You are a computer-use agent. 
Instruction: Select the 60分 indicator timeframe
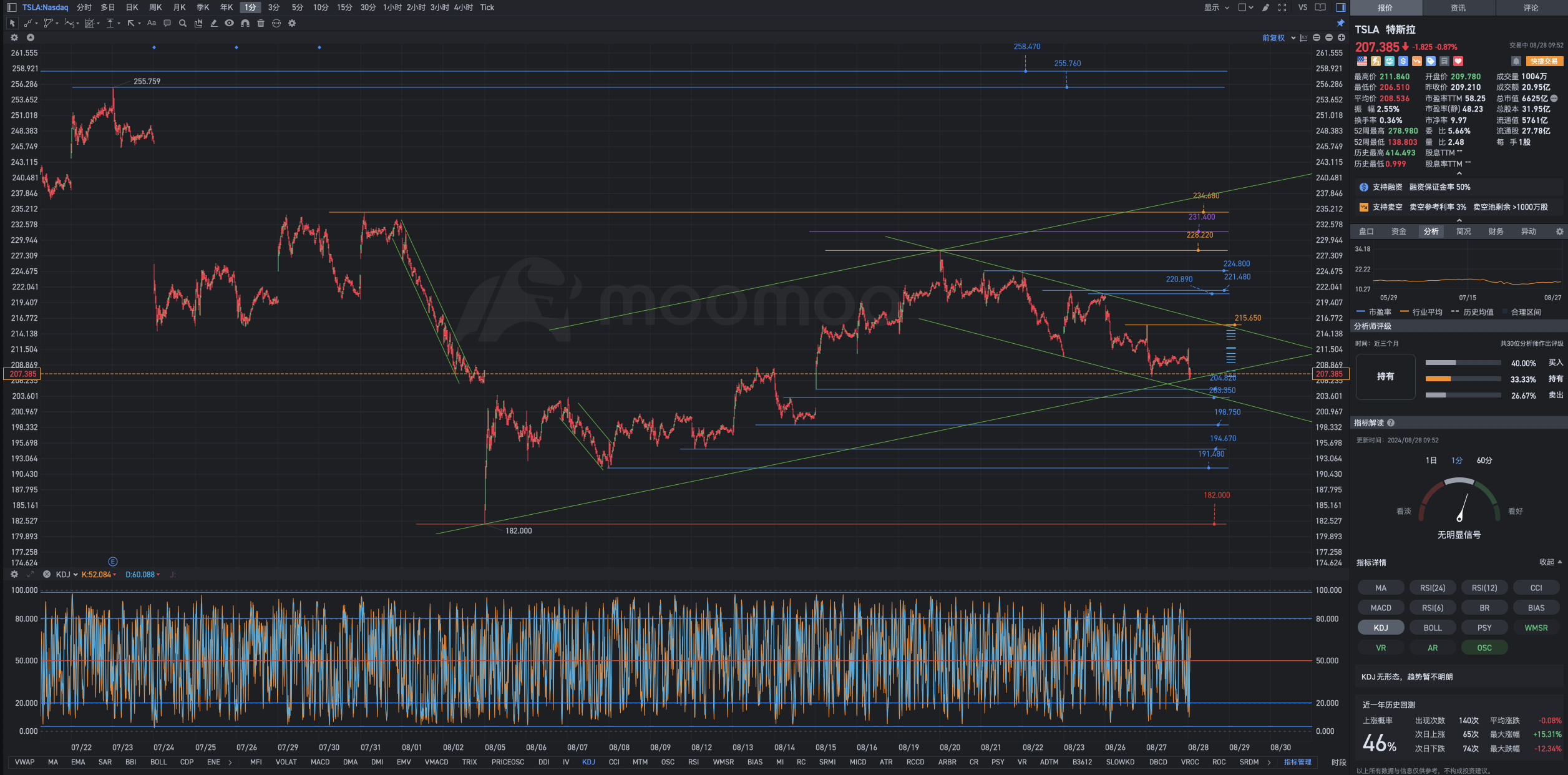(1484, 461)
